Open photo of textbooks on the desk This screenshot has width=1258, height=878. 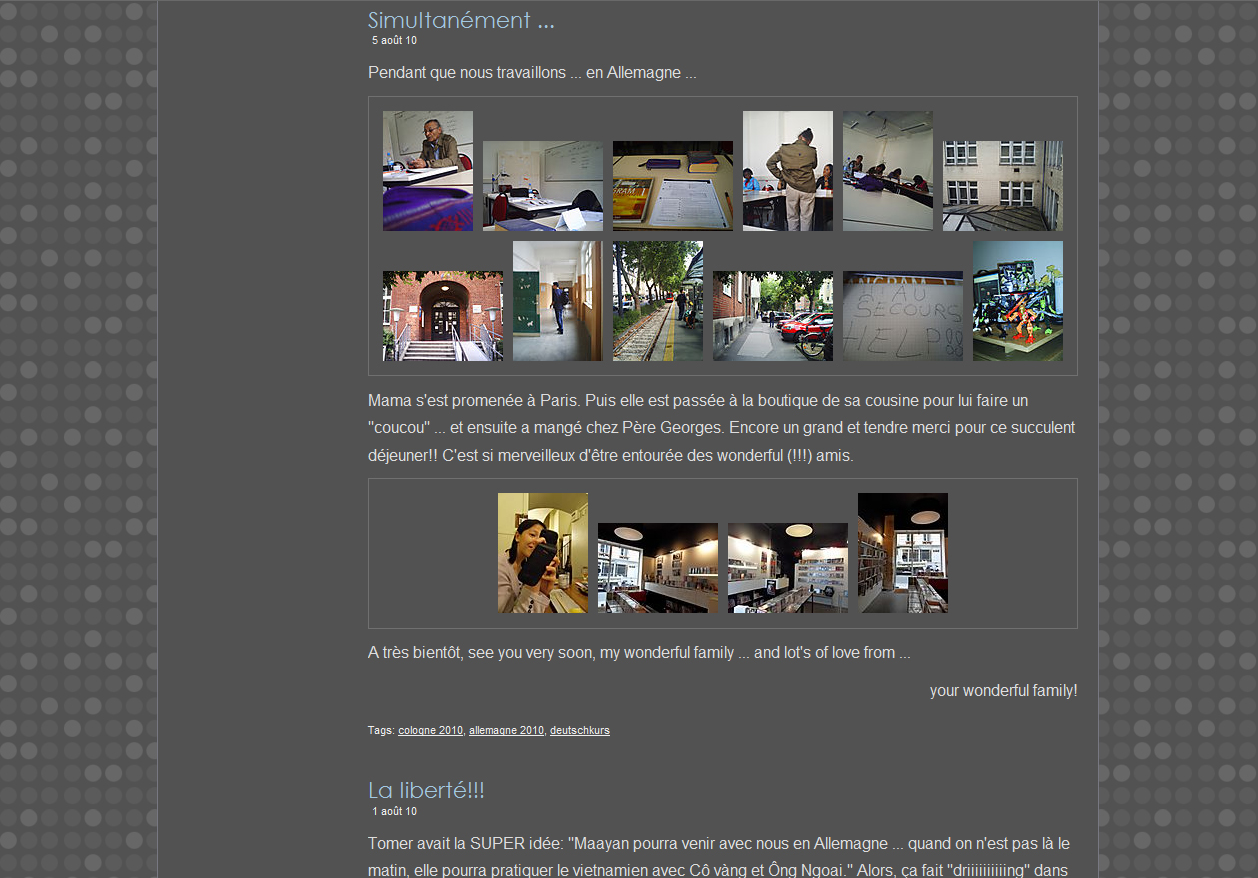pos(672,186)
